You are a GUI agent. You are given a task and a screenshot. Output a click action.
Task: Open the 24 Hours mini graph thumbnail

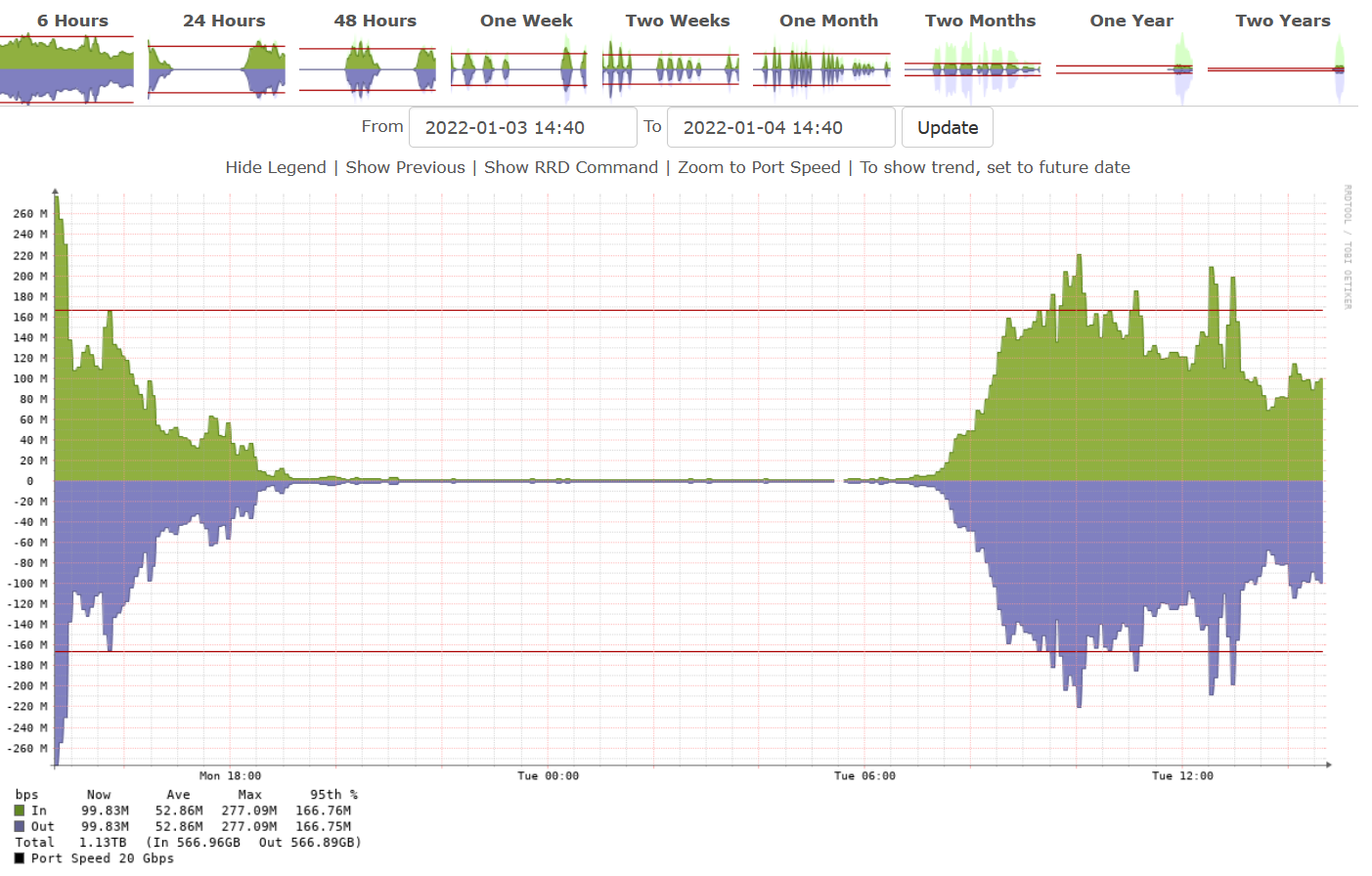point(217,68)
